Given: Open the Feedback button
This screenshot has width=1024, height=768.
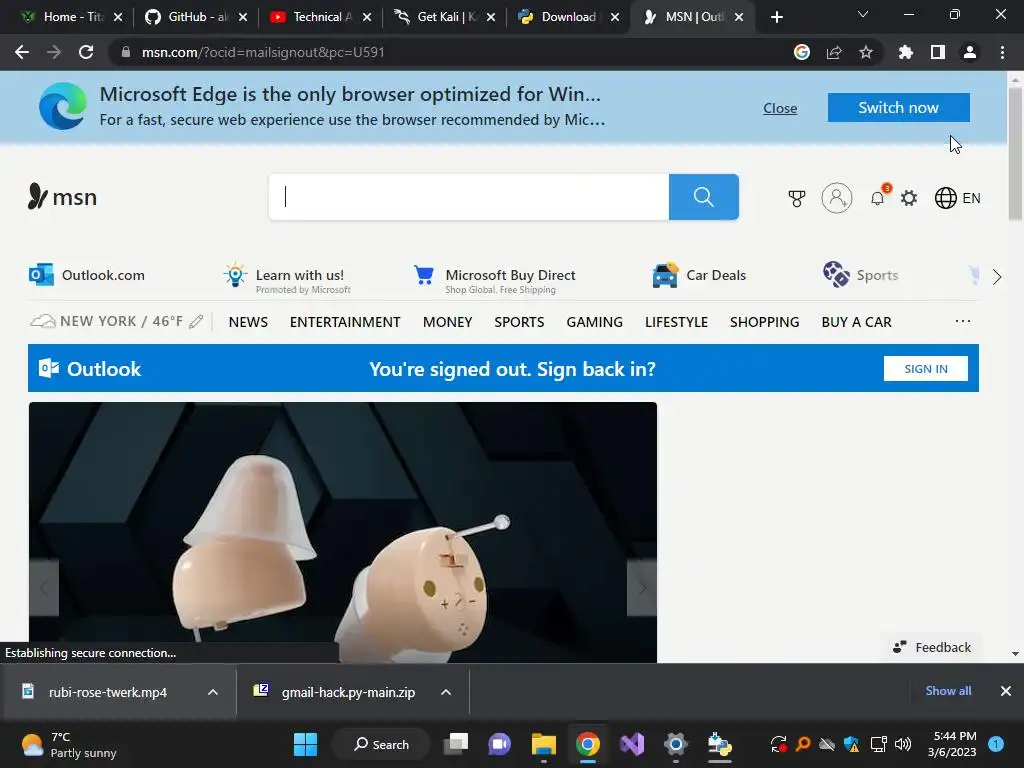Looking at the screenshot, I should [x=932, y=647].
